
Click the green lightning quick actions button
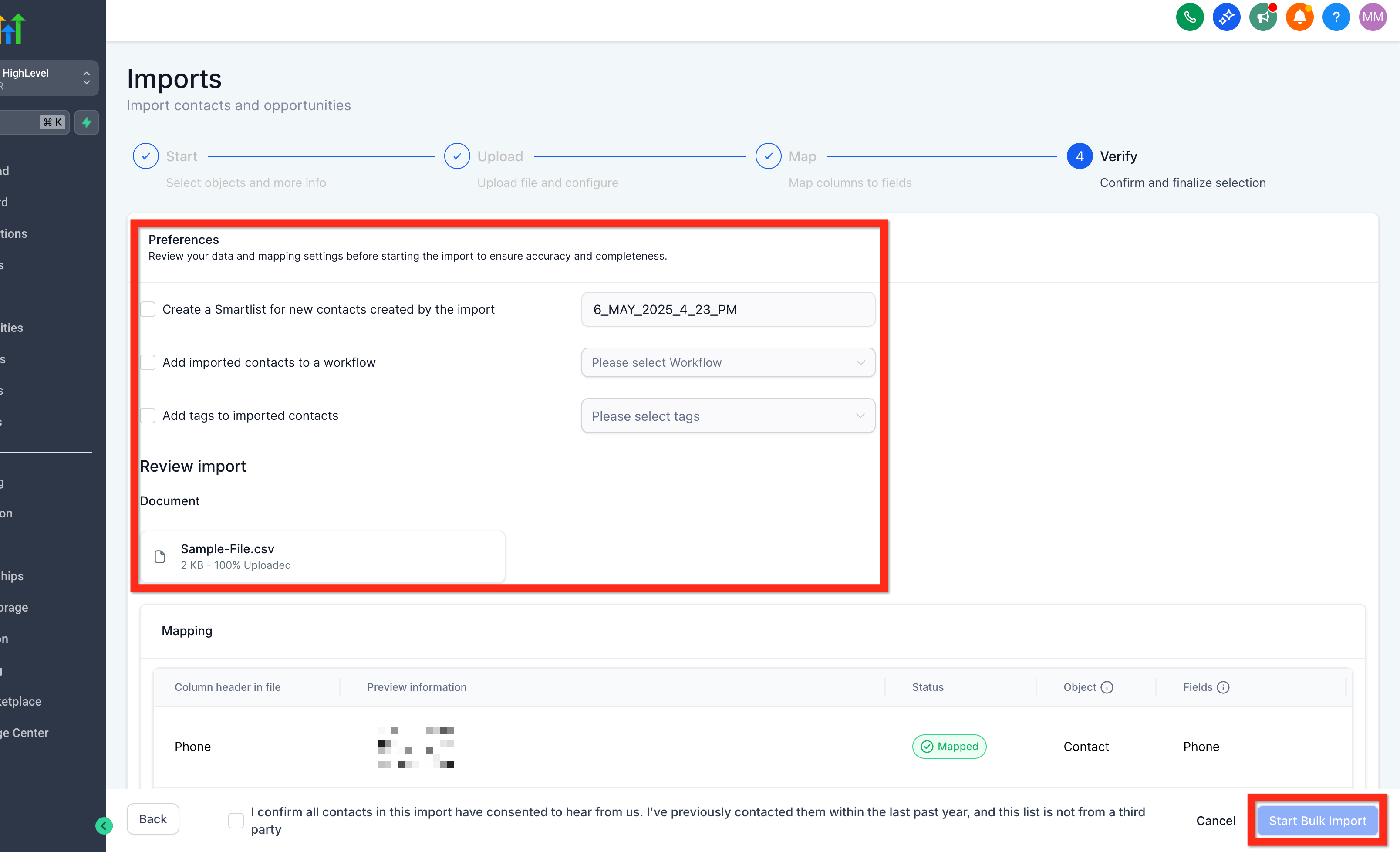point(86,122)
